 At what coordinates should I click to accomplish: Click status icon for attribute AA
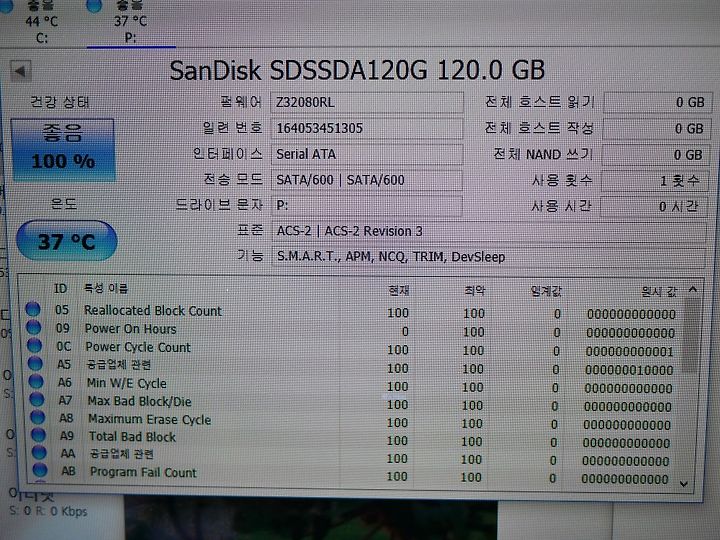[x=39, y=452]
